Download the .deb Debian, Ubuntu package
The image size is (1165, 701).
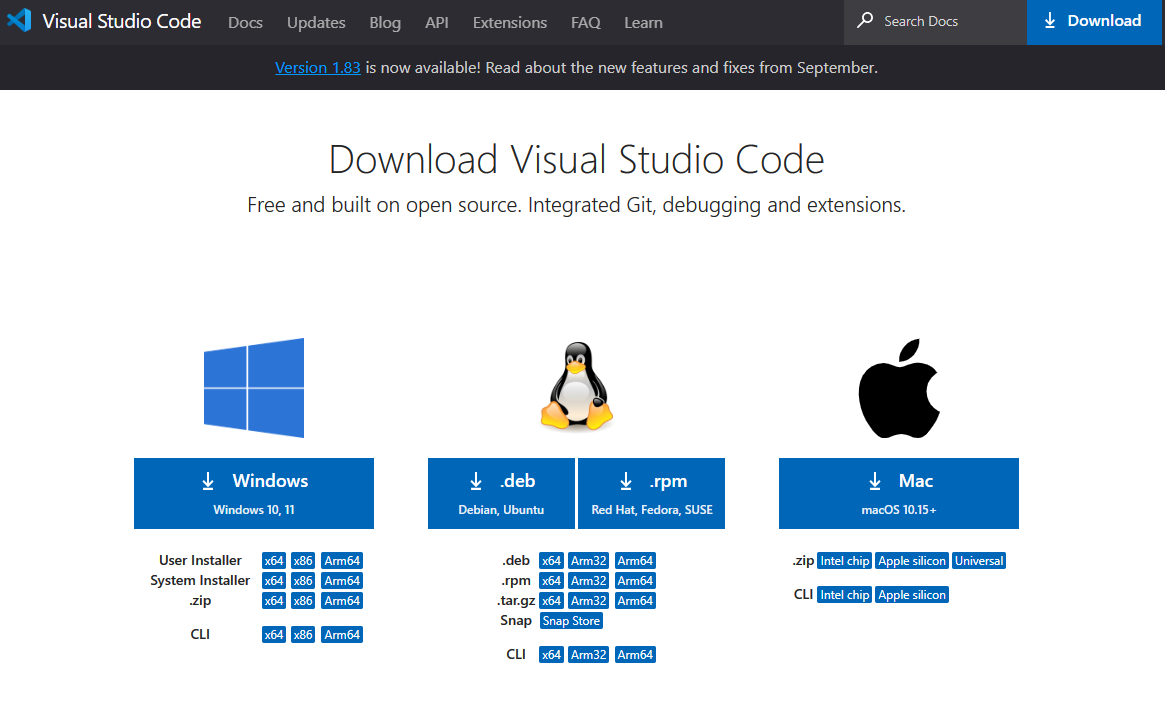tap(502, 494)
